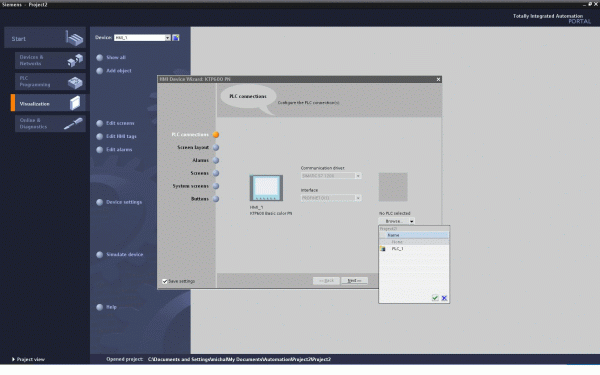600x375 pixels.
Task: Confirm PLC selection with green checkmark
Action: click(x=435, y=298)
